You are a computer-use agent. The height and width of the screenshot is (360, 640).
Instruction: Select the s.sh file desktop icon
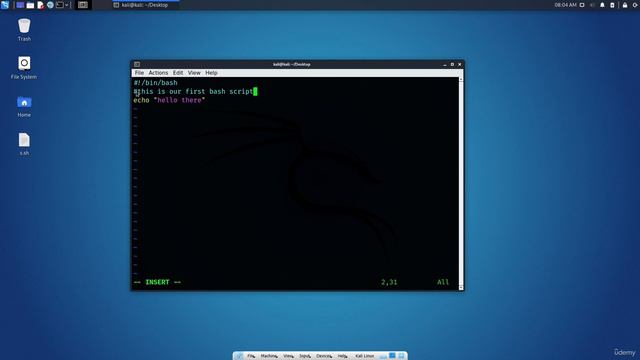coord(24,144)
